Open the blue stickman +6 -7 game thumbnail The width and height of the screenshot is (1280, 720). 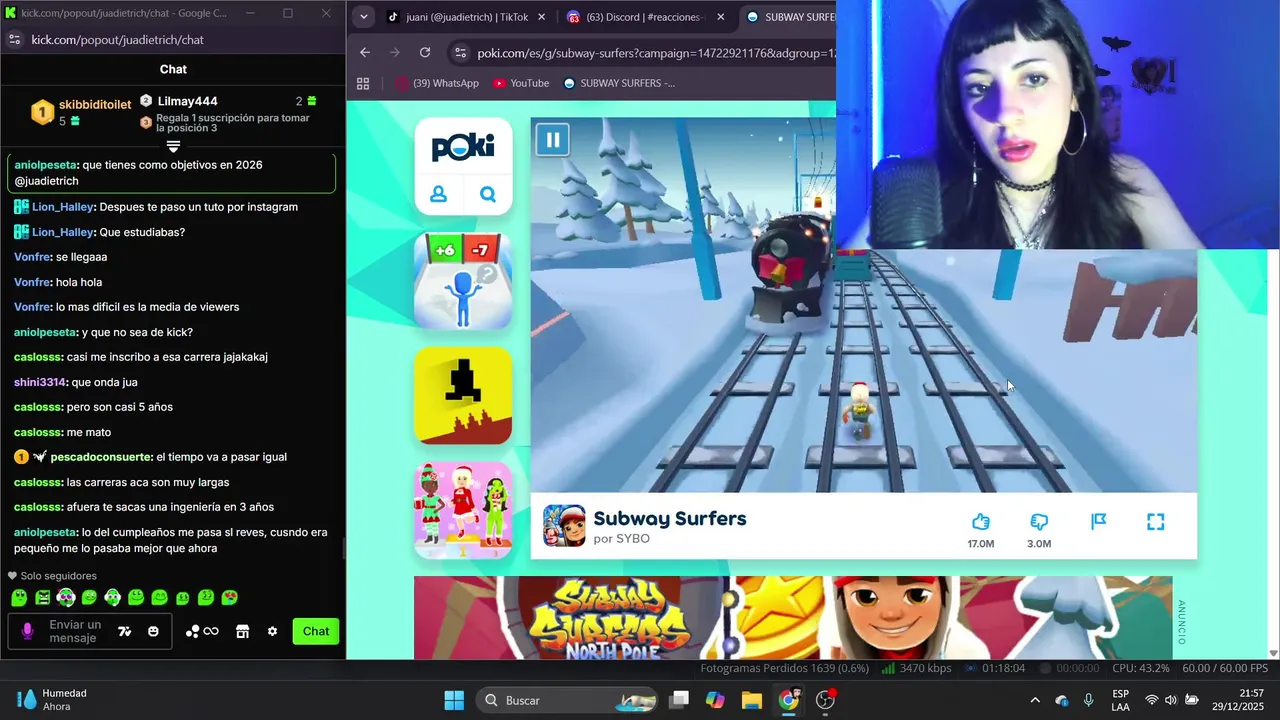coord(463,281)
